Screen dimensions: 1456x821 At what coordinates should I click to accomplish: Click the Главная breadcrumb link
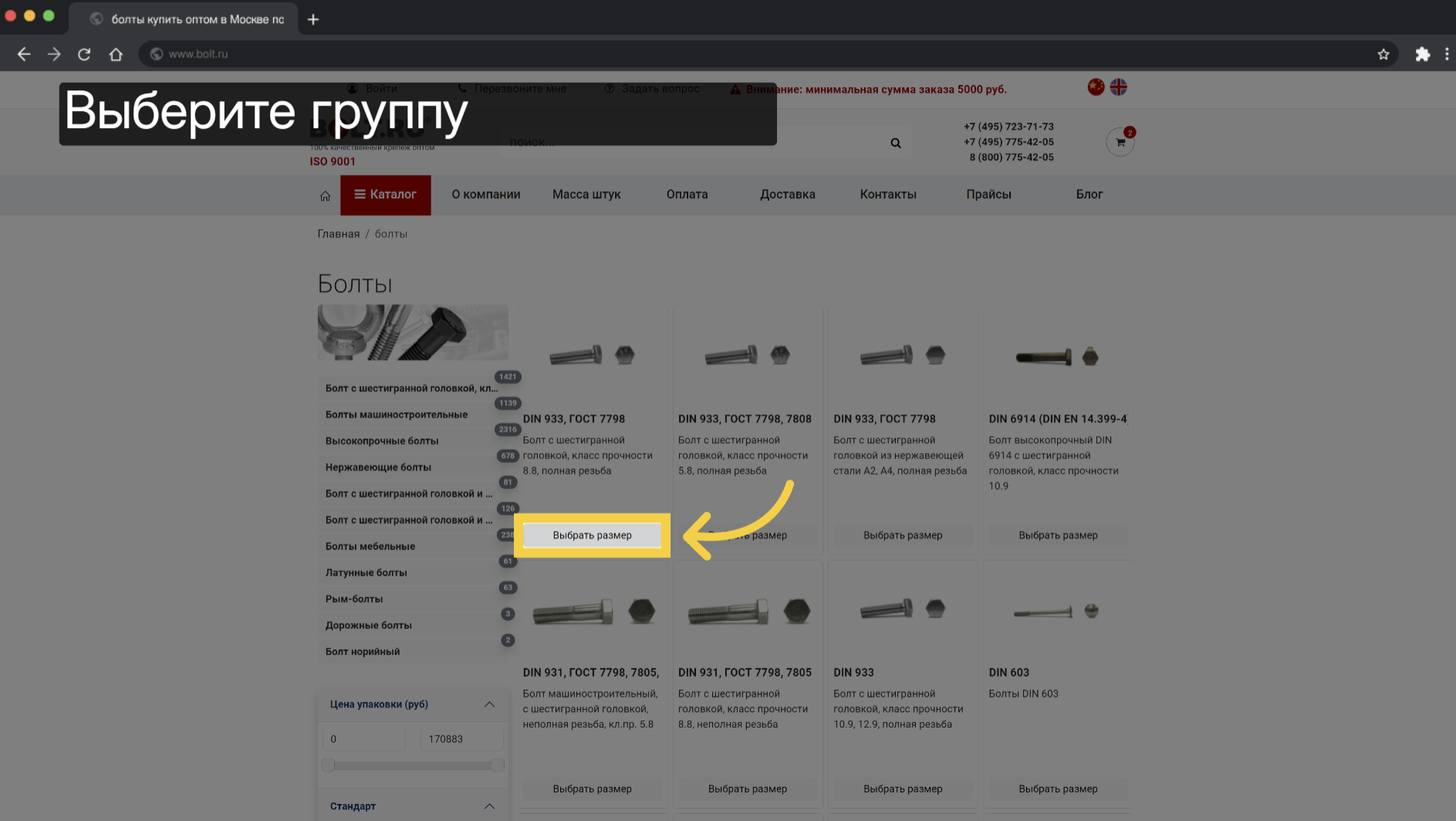tap(339, 234)
